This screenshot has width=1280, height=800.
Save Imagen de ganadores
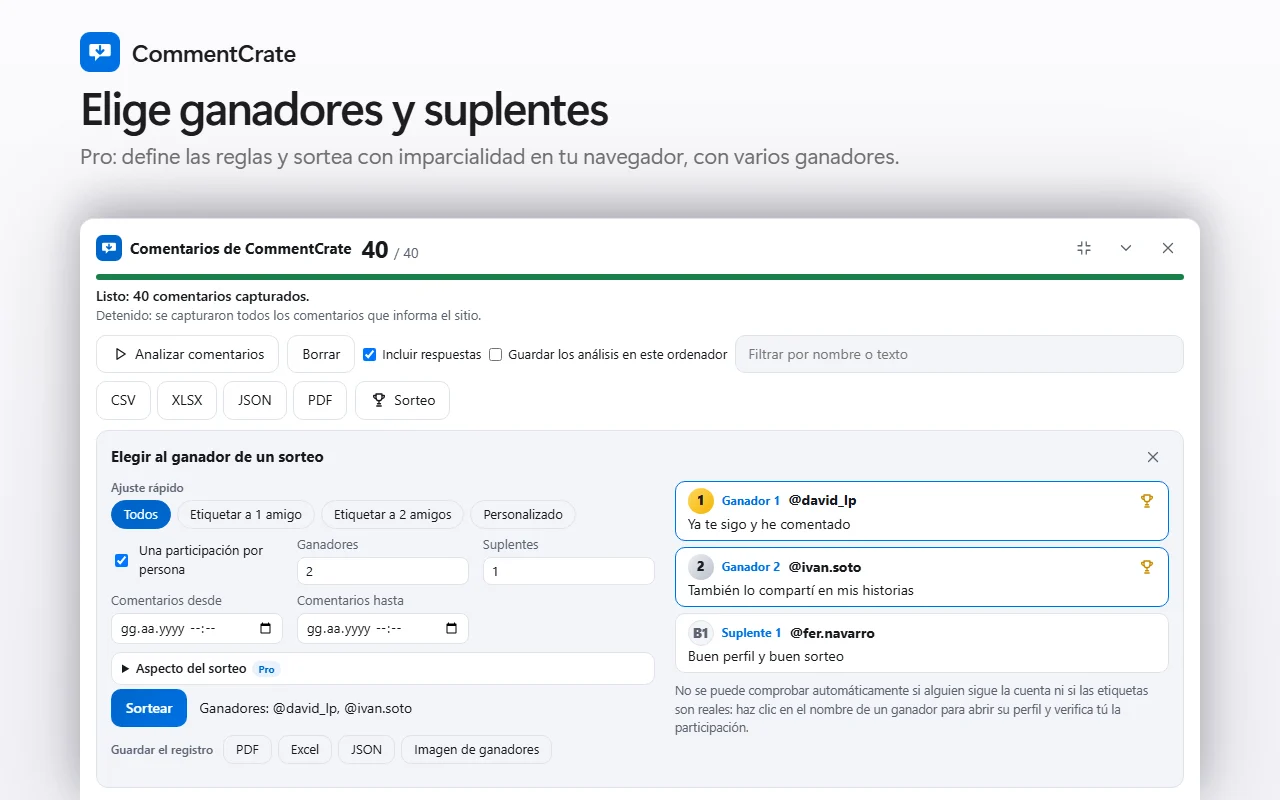click(476, 749)
